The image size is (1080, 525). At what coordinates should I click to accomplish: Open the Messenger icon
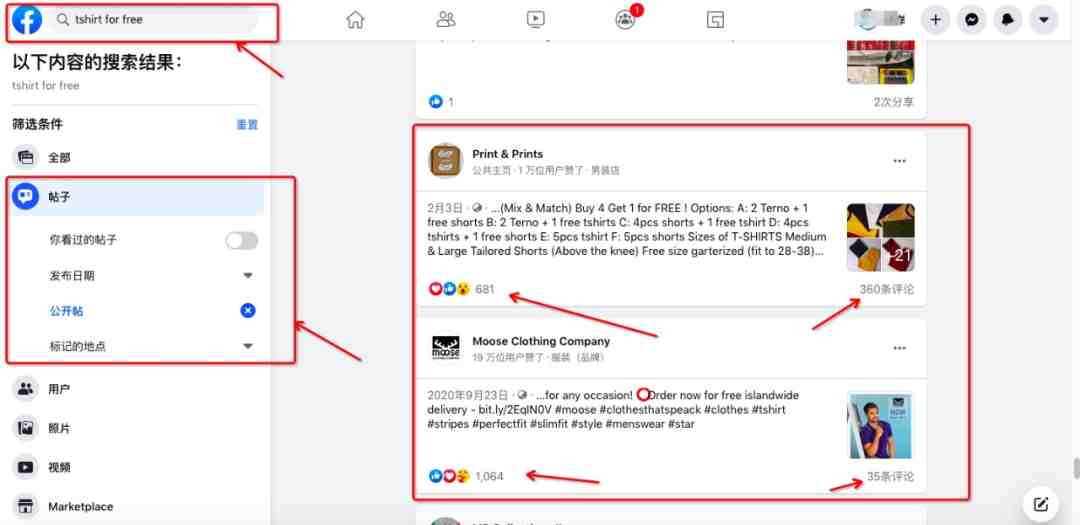coord(972,20)
